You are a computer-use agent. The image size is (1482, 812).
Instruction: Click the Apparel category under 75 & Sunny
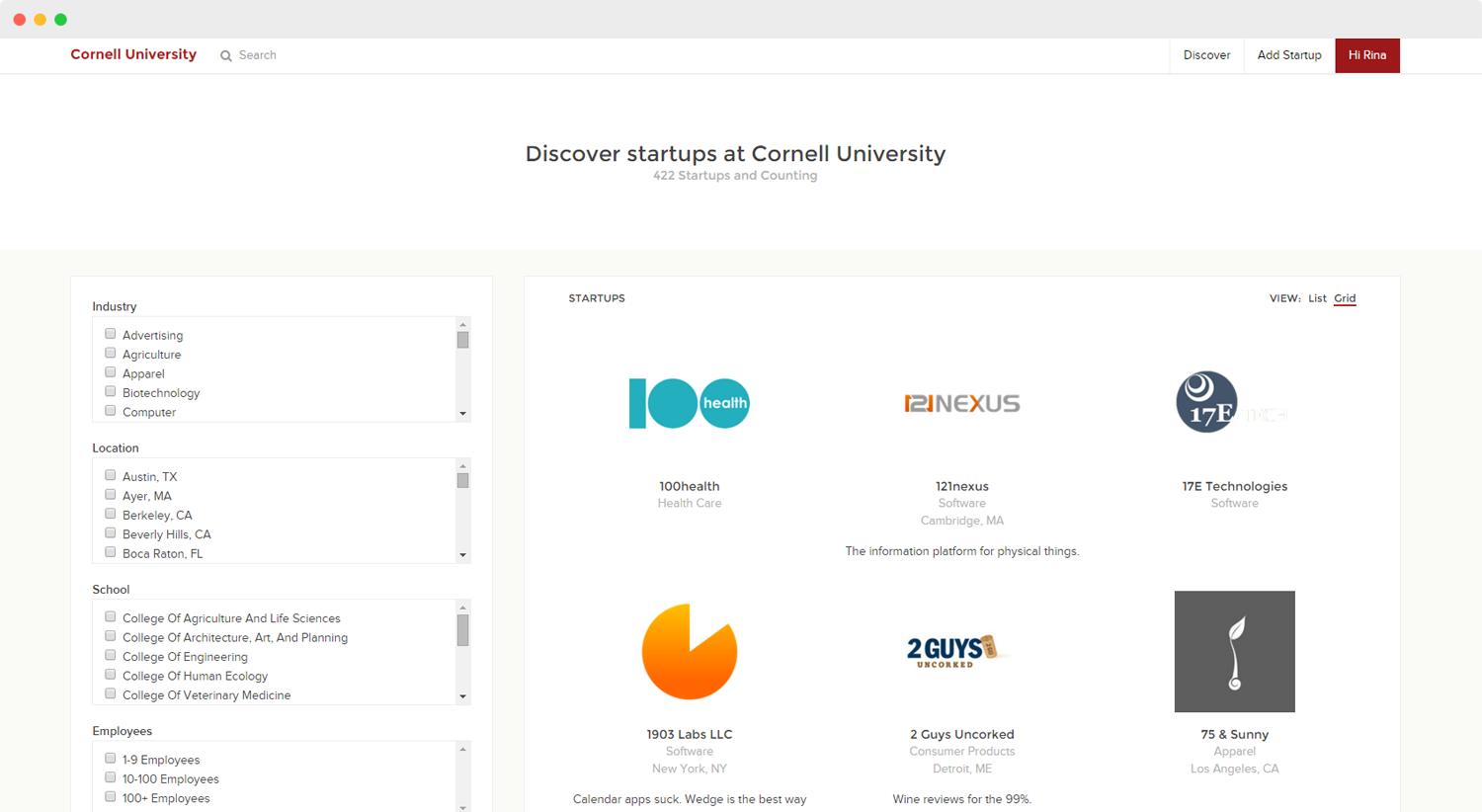tap(1235, 752)
